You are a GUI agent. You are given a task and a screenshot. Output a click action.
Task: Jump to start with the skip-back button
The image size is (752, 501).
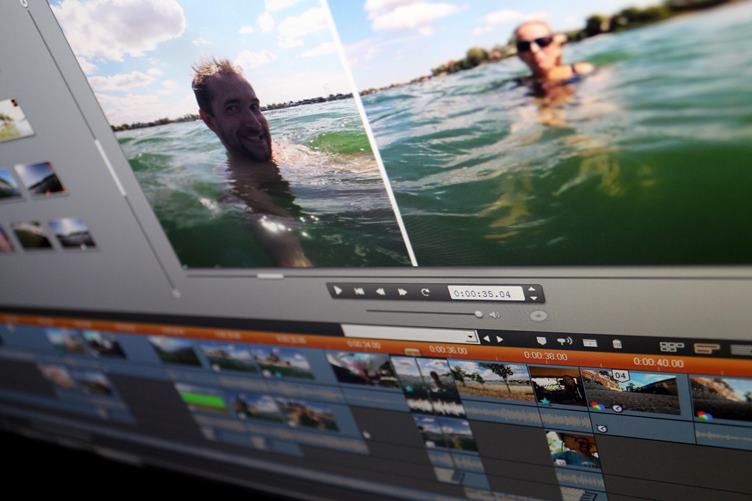359,291
